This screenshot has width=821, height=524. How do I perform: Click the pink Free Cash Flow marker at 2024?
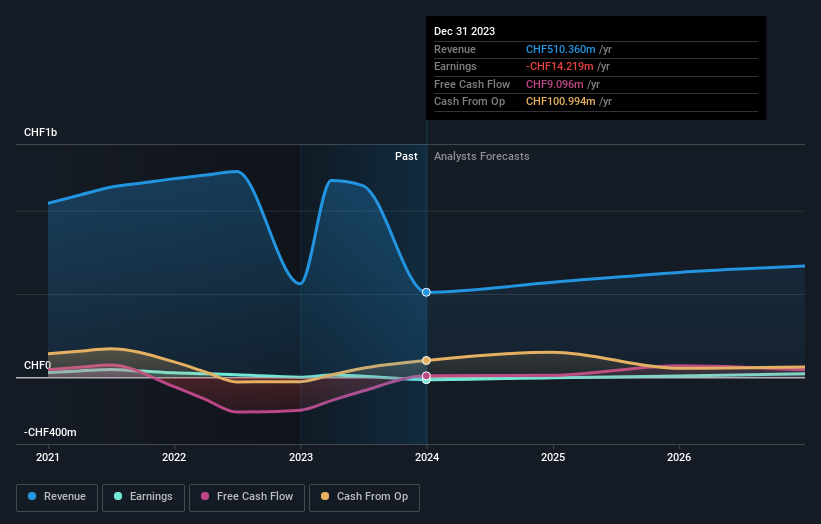[426, 375]
